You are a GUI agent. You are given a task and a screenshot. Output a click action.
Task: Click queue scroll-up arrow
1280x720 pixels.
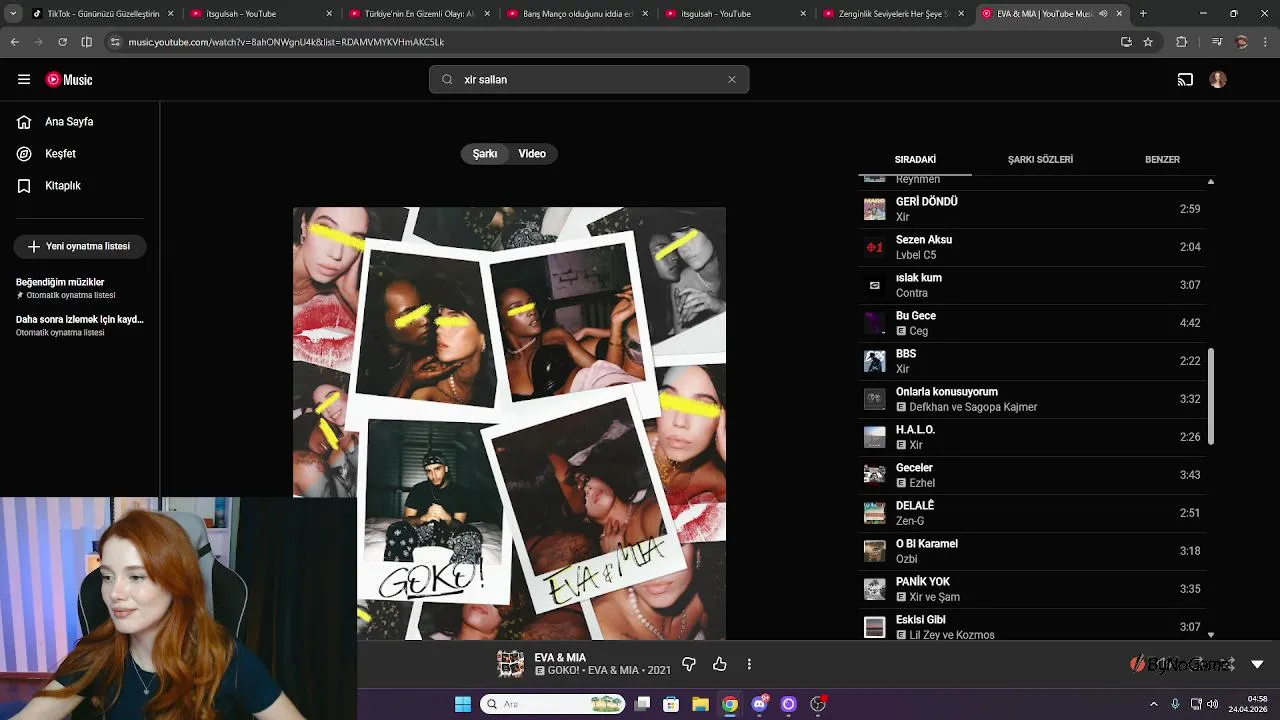[x=1211, y=182]
